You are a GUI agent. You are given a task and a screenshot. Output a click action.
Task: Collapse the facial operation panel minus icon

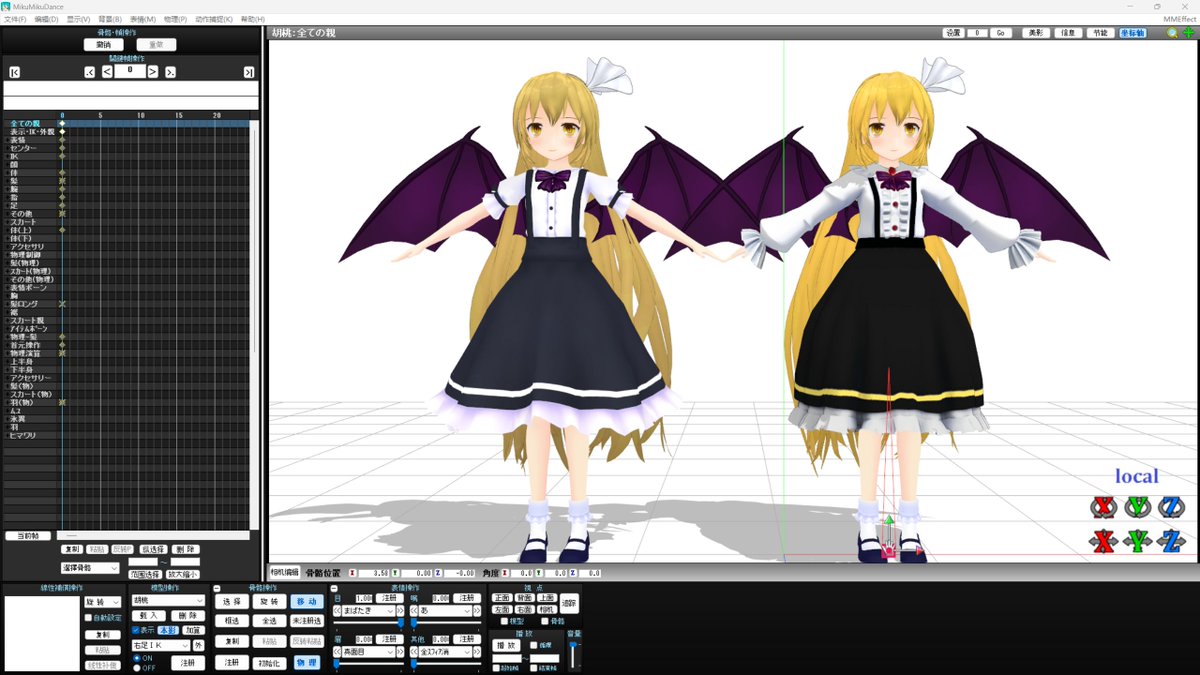(x=334, y=588)
